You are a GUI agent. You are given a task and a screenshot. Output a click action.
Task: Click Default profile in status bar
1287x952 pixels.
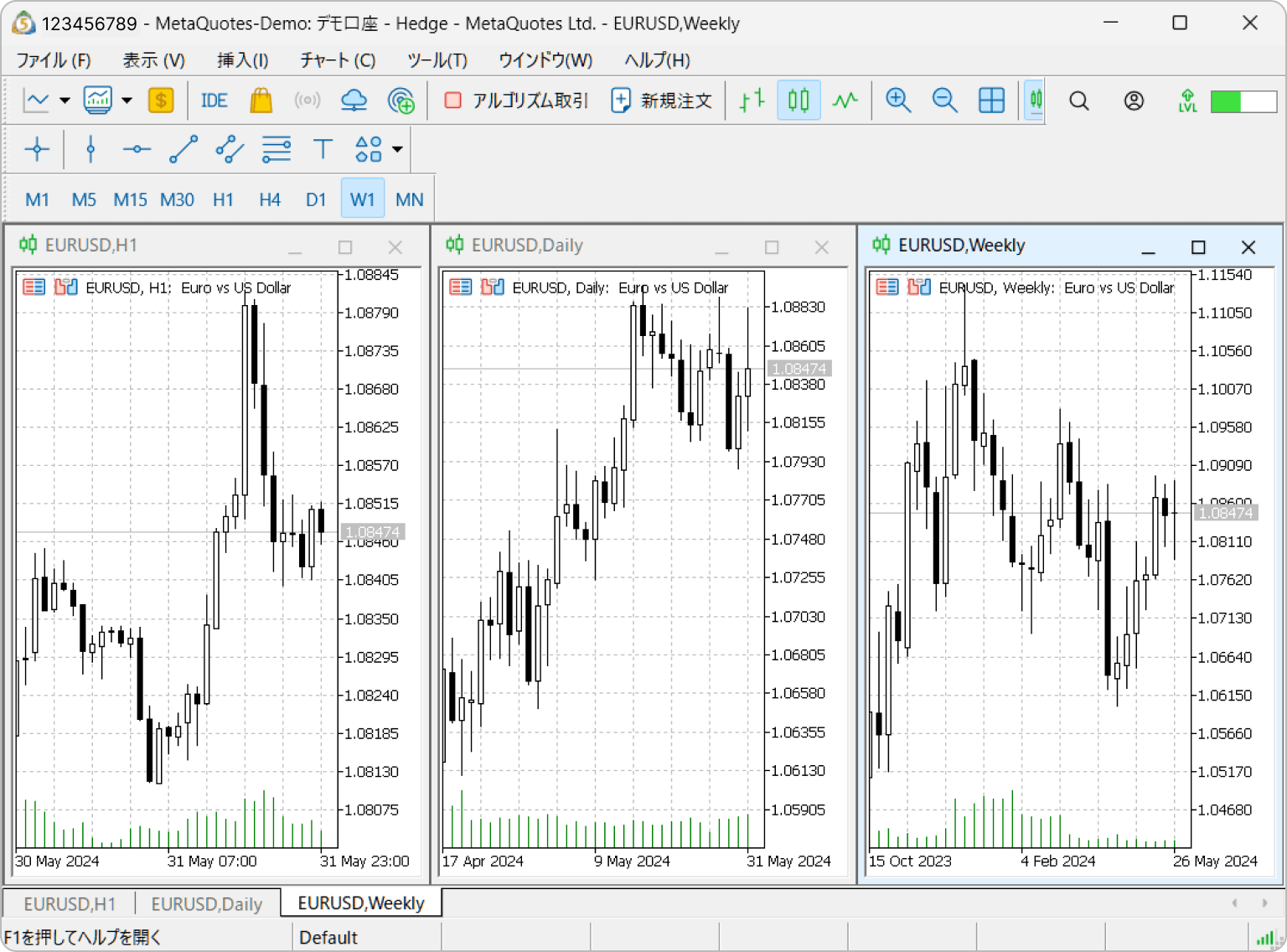coord(328,938)
